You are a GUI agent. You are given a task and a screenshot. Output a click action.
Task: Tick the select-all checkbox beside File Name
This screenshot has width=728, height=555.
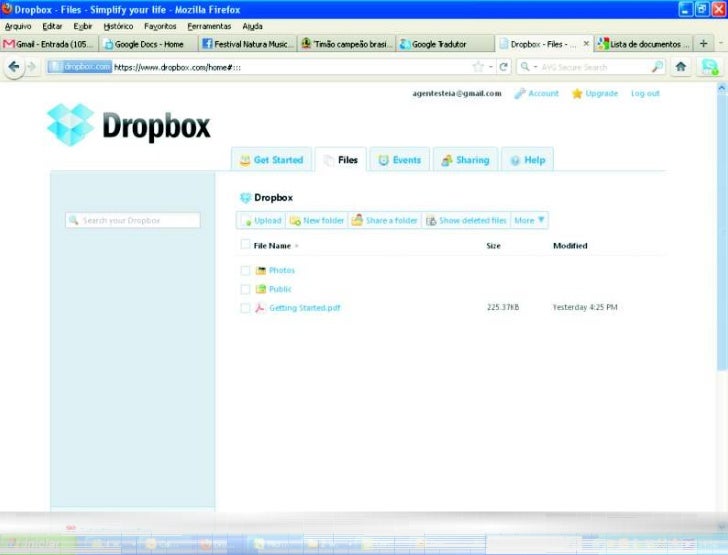pos(245,245)
